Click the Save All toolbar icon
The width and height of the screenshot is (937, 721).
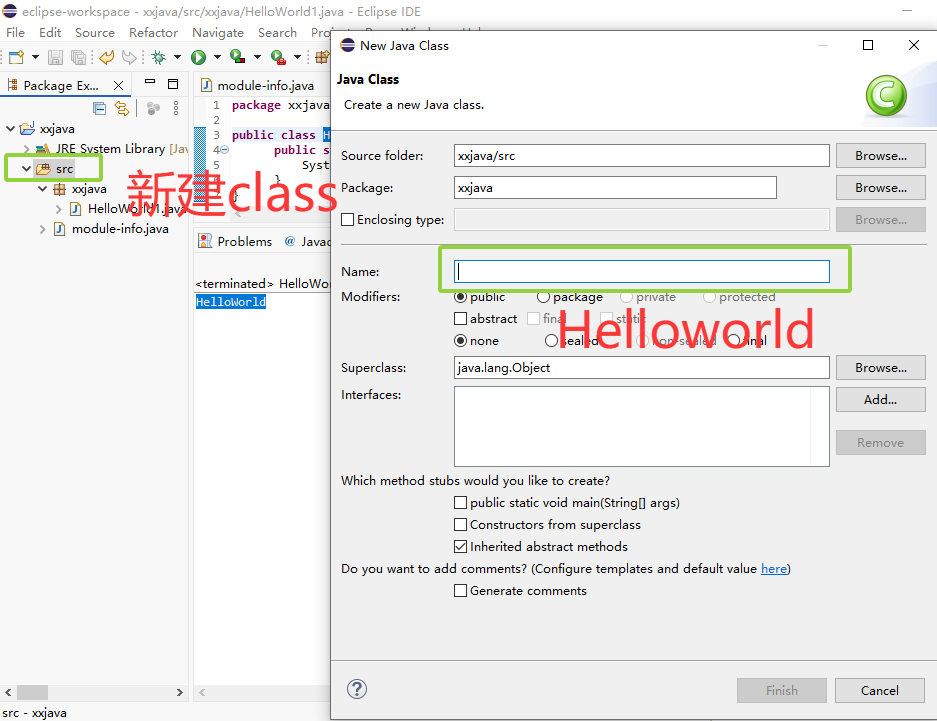pyautogui.click(x=78, y=57)
